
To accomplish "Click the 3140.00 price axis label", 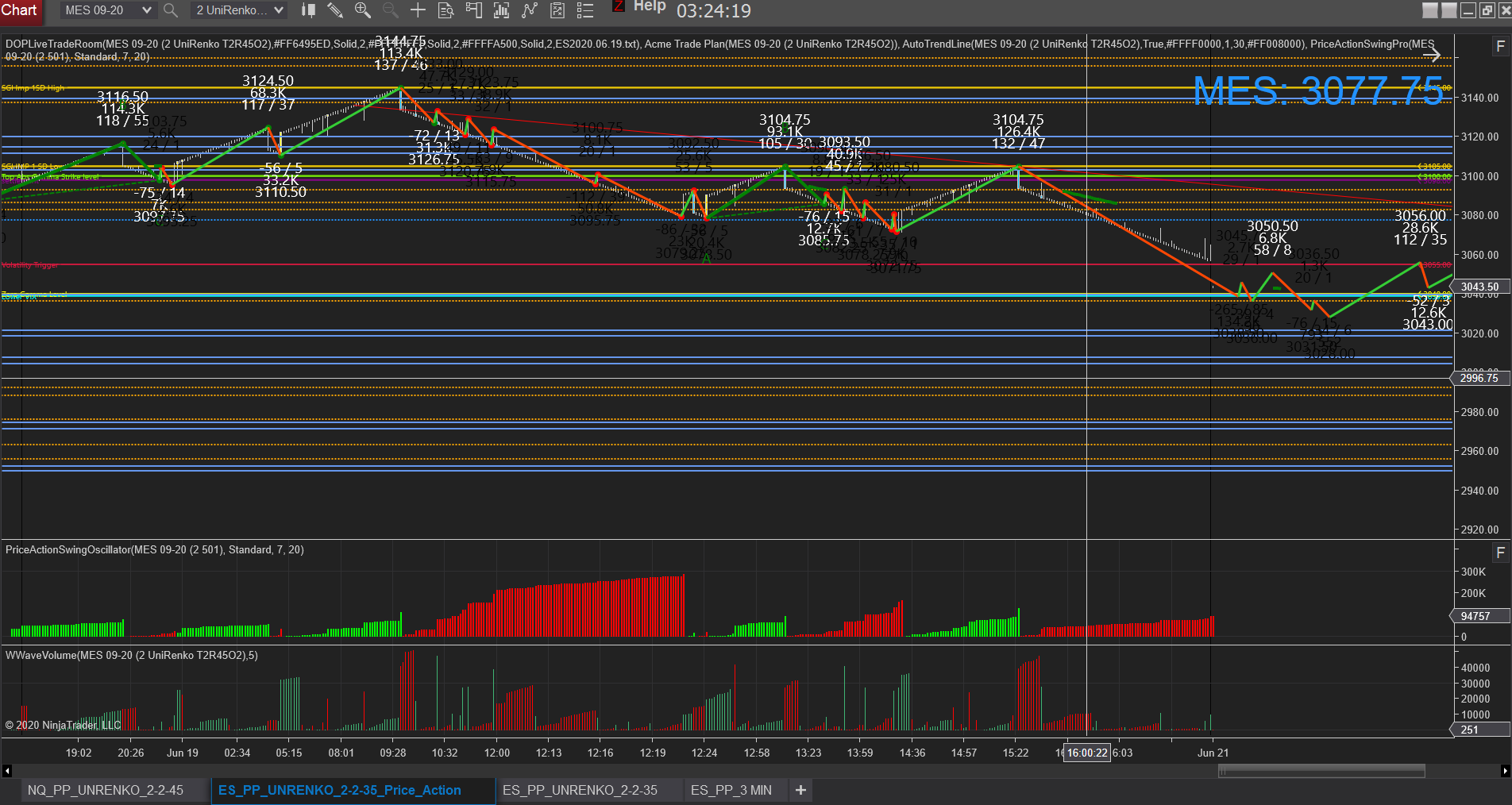I will [1480, 98].
